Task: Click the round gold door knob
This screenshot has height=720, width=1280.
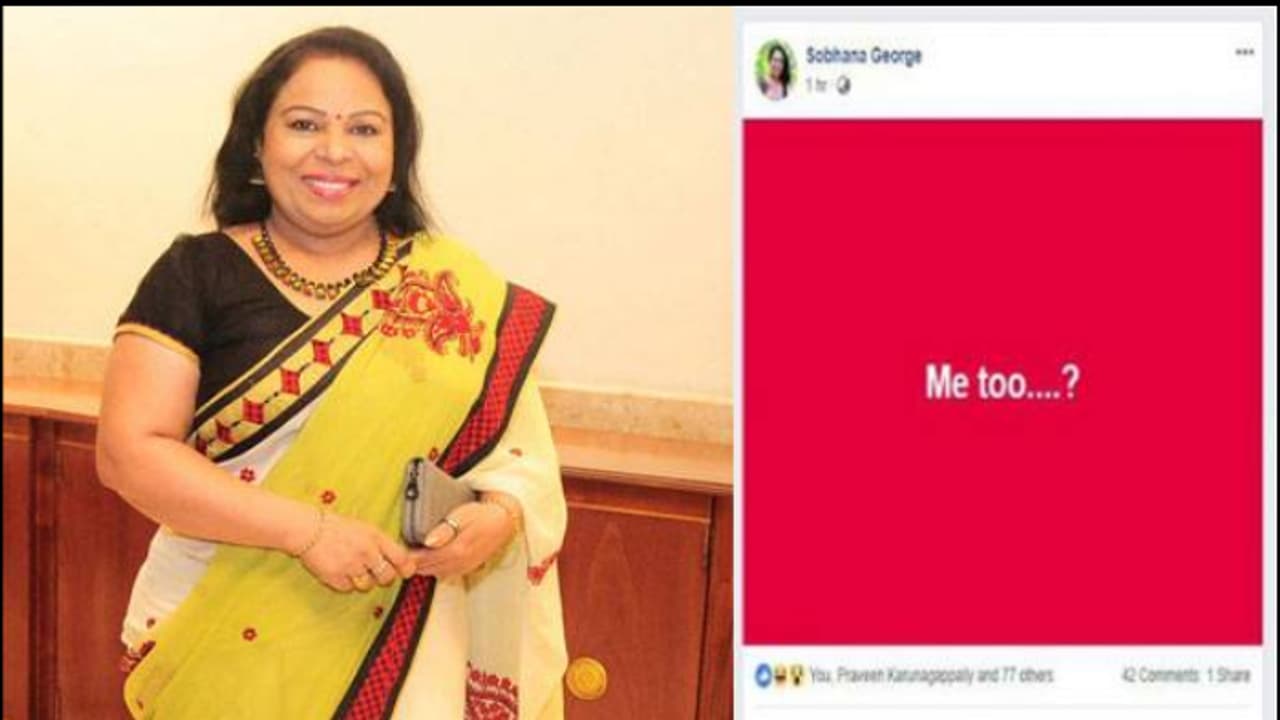Action: click(x=586, y=678)
